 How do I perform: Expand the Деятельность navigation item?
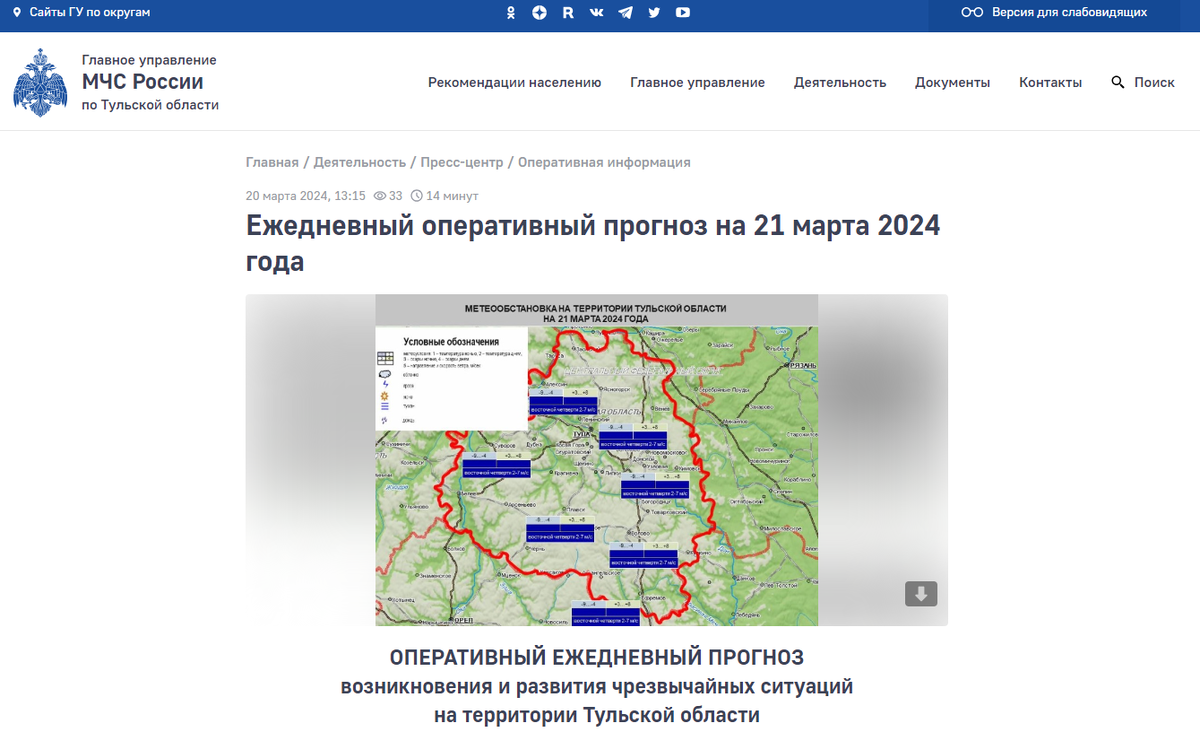839,82
